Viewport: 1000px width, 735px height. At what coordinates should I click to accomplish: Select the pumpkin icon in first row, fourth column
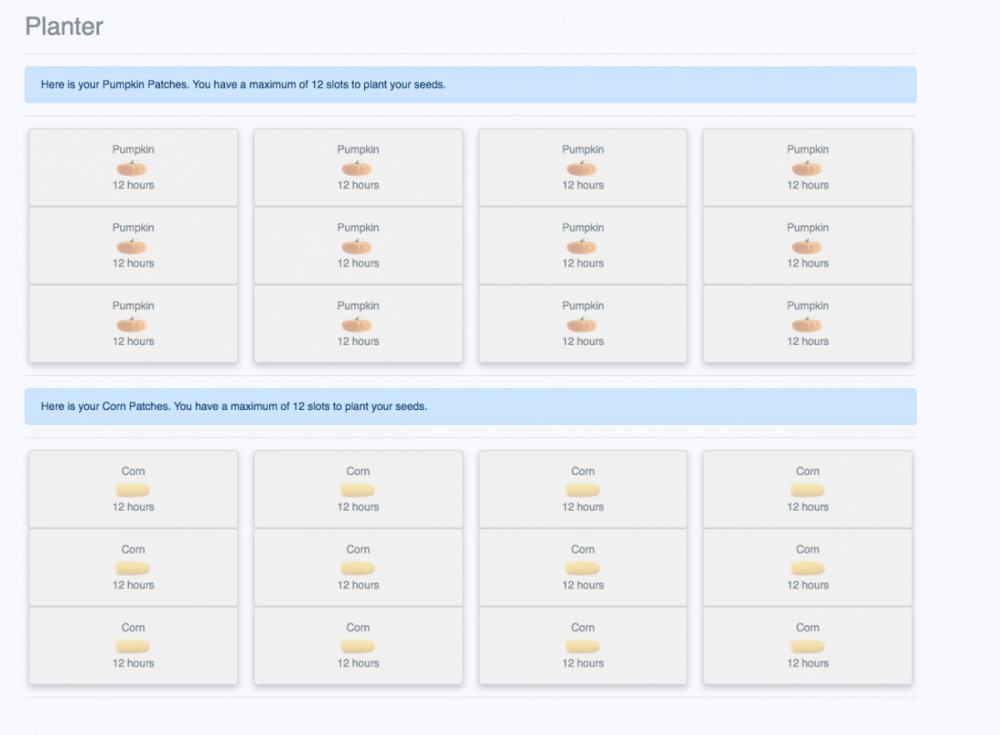pos(807,168)
